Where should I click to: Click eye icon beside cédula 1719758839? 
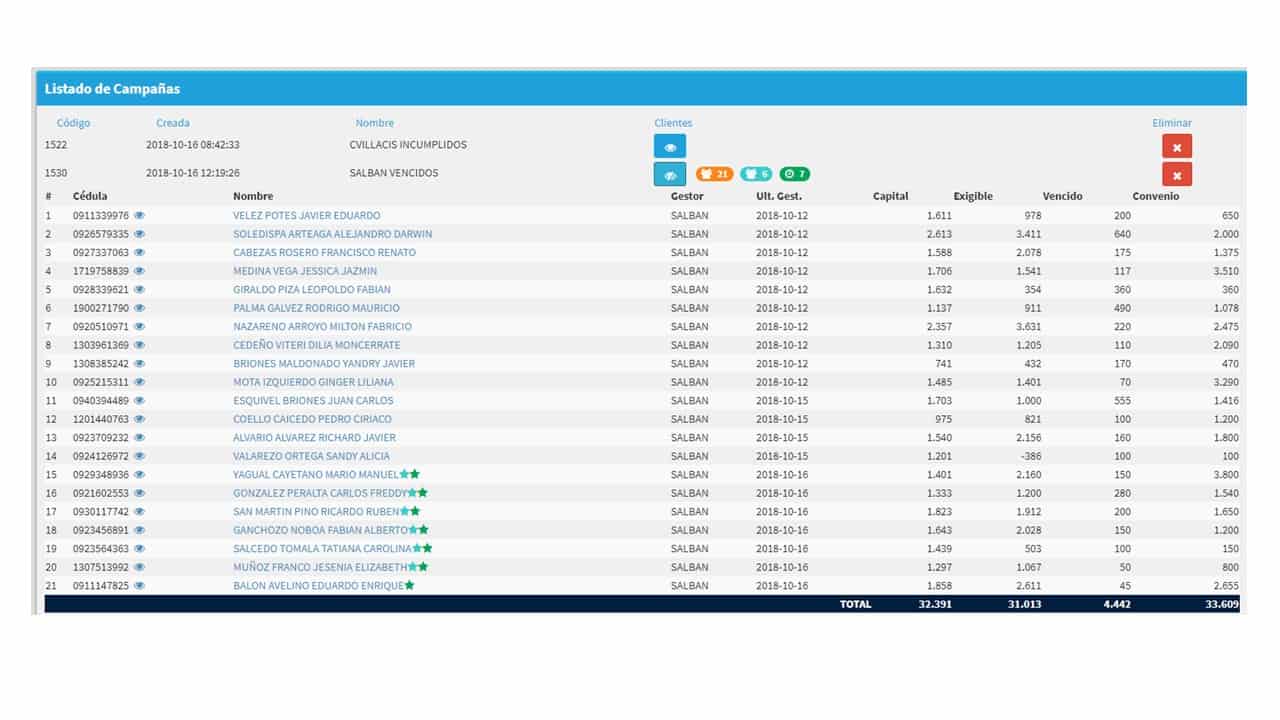tap(140, 271)
